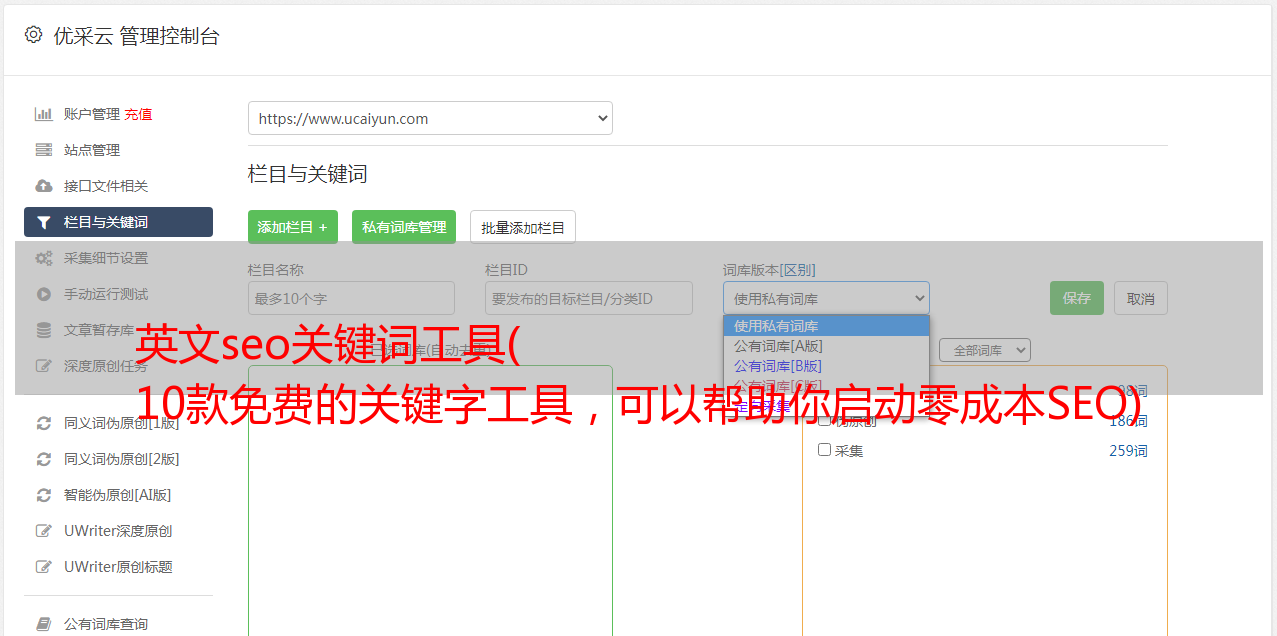
Task: Click the server icon beside 站点管理
Action: pyautogui.click(x=43, y=150)
